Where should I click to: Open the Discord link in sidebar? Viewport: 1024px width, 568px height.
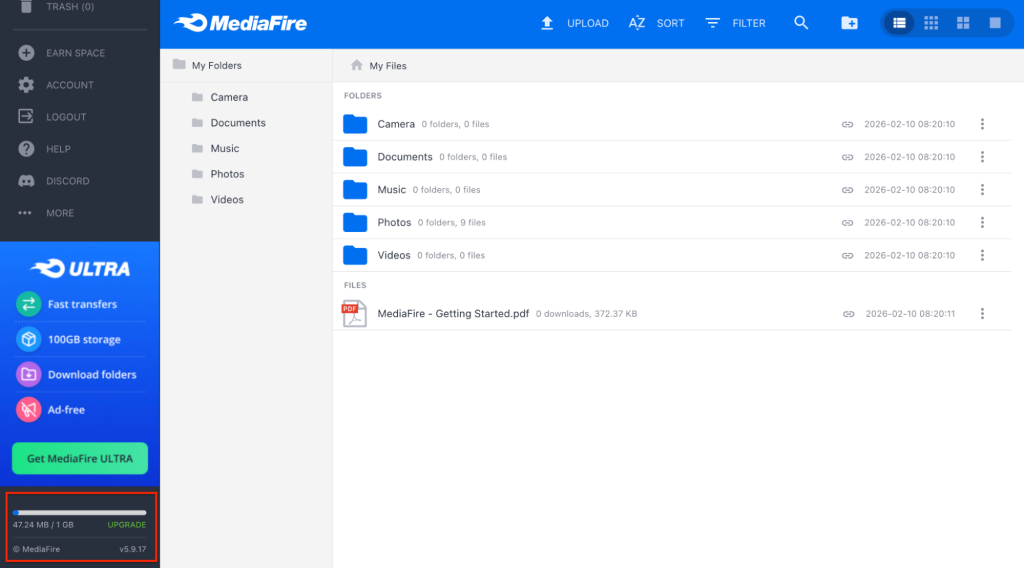coord(67,181)
